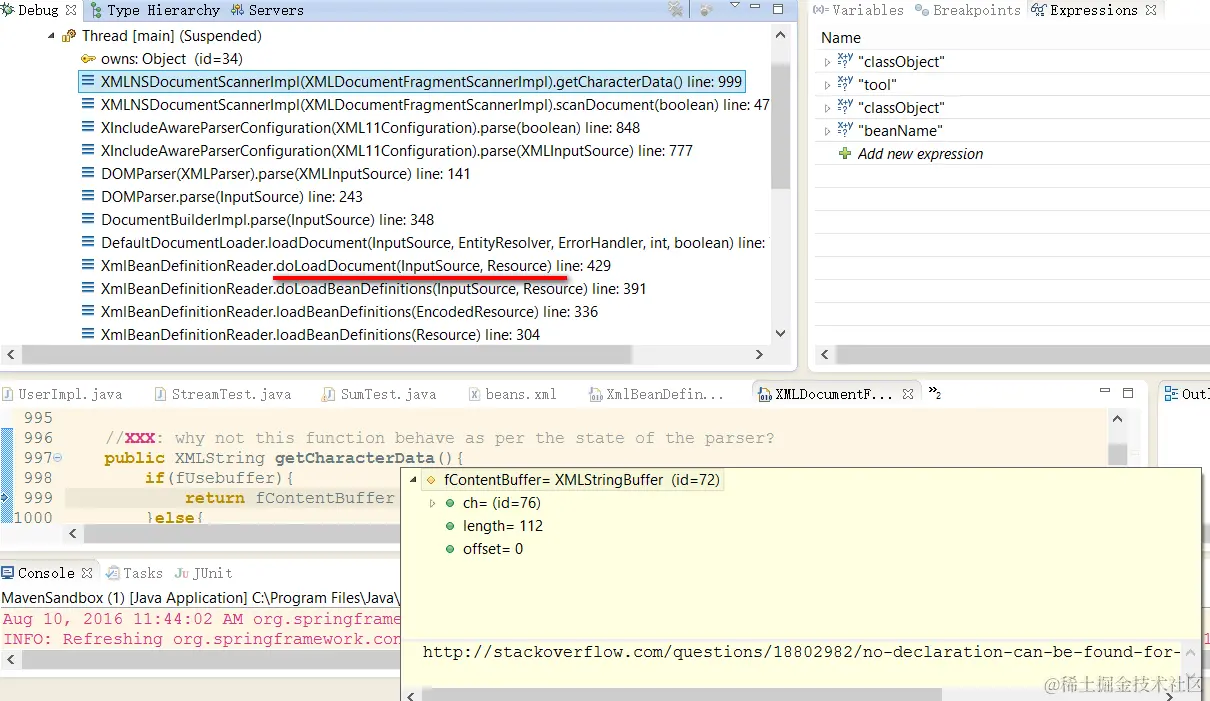Click the green plus Add new expression icon
The height and width of the screenshot is (701, 1210).
tap(845, 154)
